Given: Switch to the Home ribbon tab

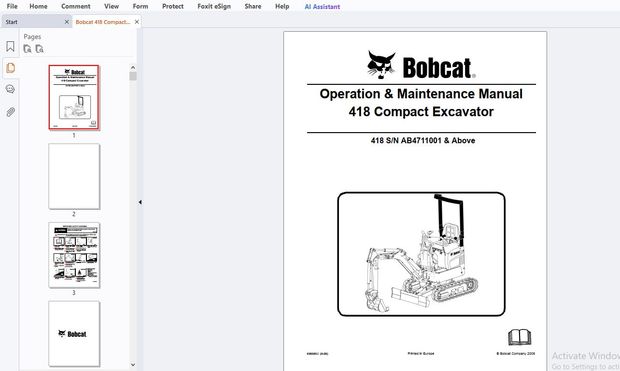Looking at the screenshot, I should (38, 6).
